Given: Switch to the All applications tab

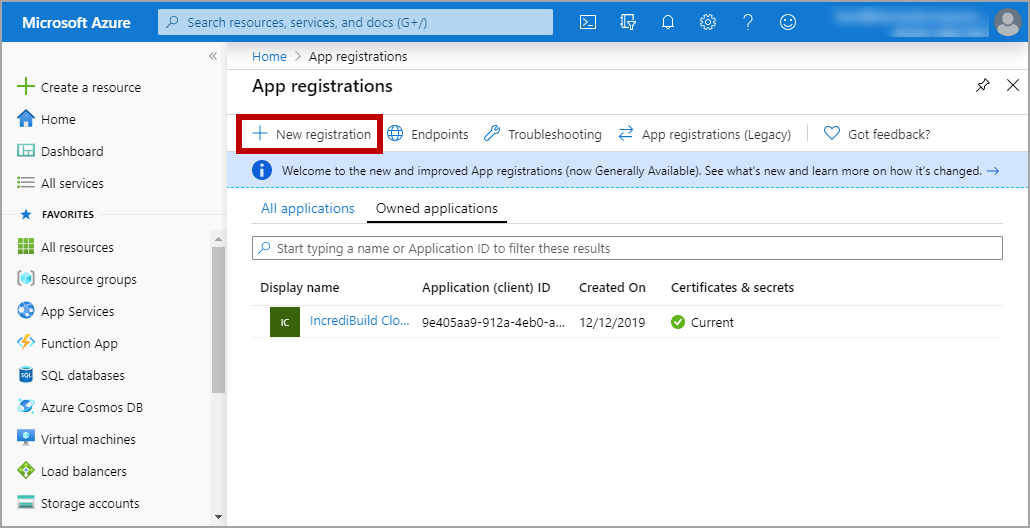Looking at the screenshot, I should (307, 208).
